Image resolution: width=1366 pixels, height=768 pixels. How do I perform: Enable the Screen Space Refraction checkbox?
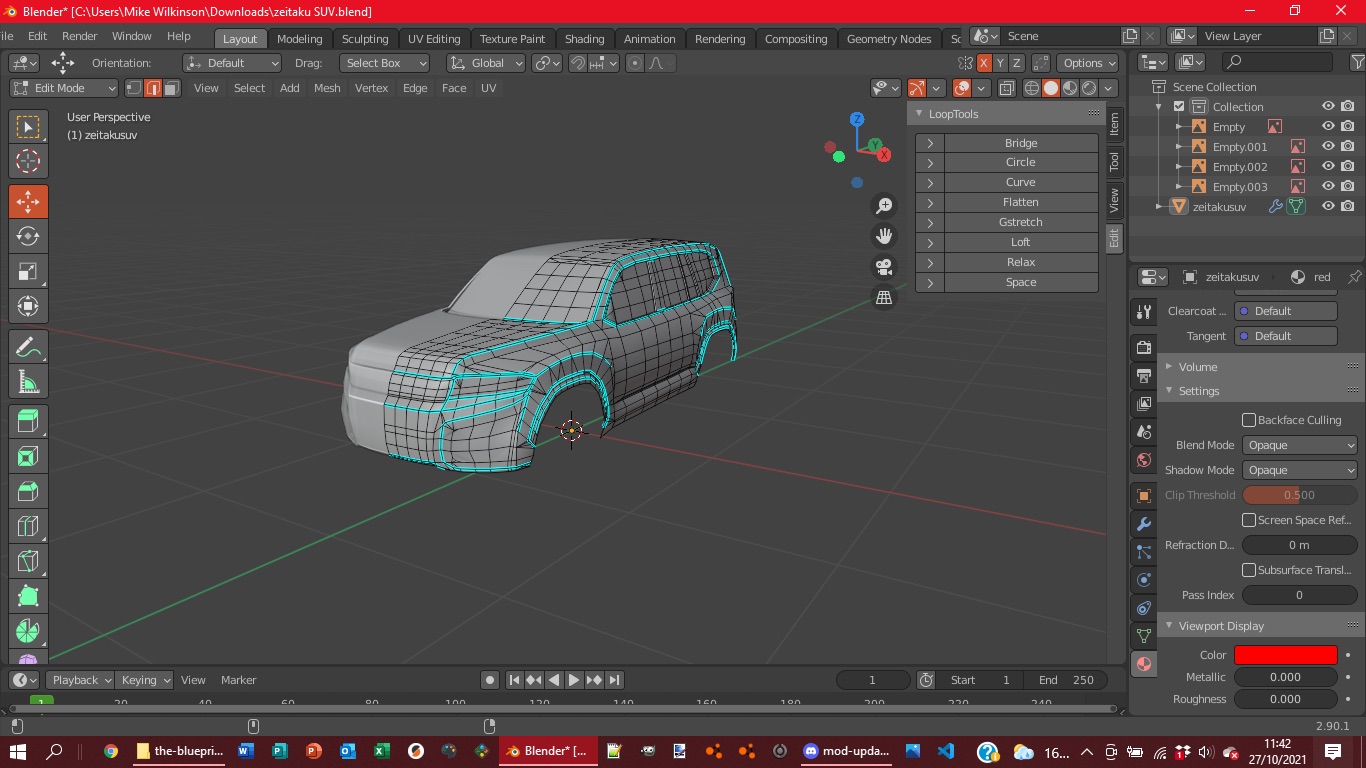click(x=1249, y=520)
